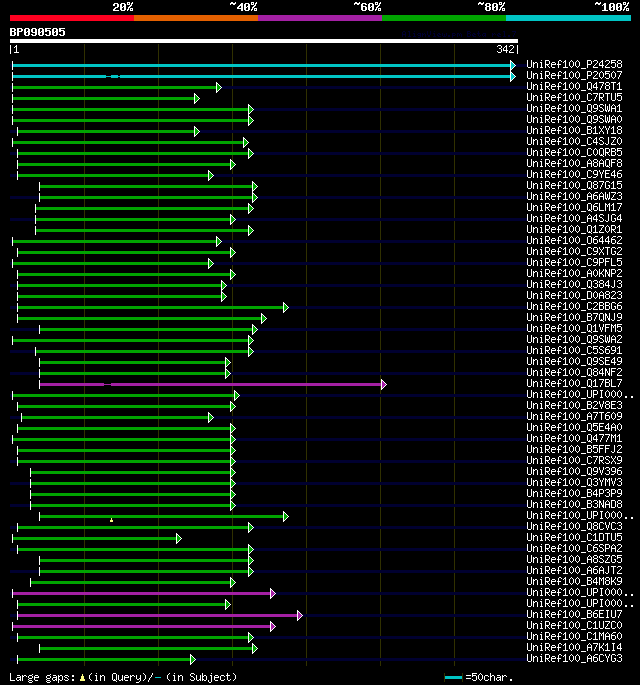The height and width of the screenshot is (685, 640).
Task: Click label UniRef100_C0QRB5
Action: tap(574, 152)
